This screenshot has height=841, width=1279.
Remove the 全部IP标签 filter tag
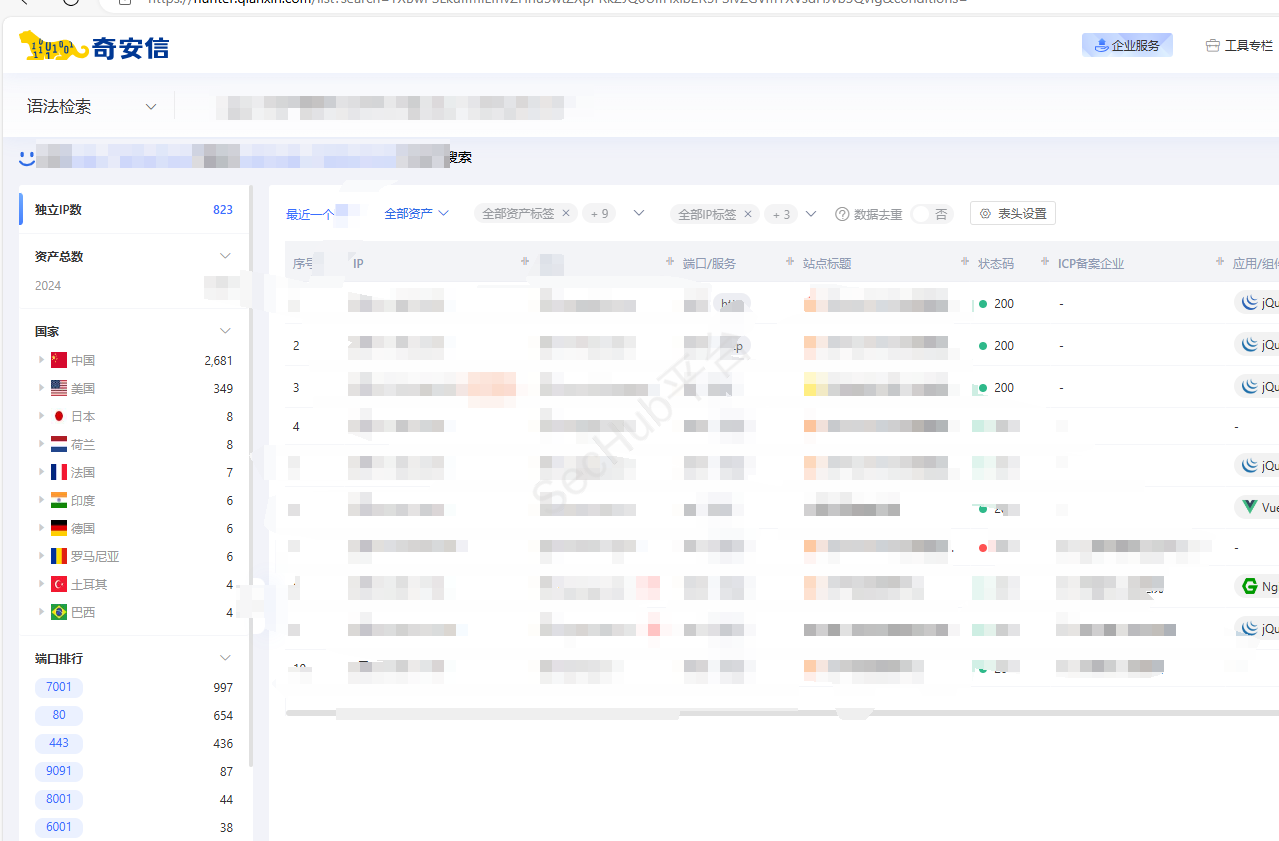click(x=747, y=214)
